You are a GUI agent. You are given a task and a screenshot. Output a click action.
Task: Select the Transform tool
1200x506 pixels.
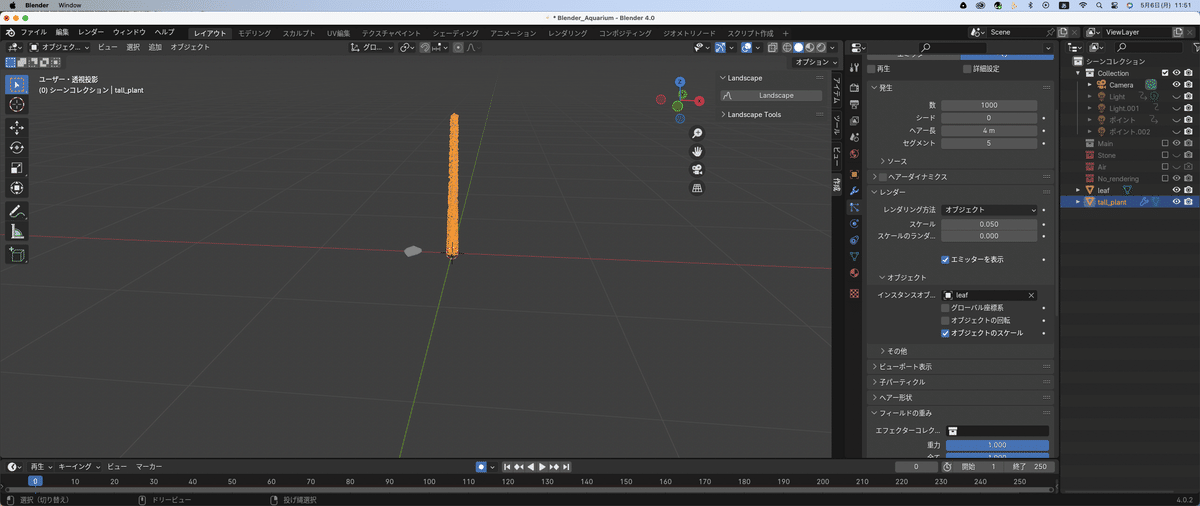click(x=17, y=188)
